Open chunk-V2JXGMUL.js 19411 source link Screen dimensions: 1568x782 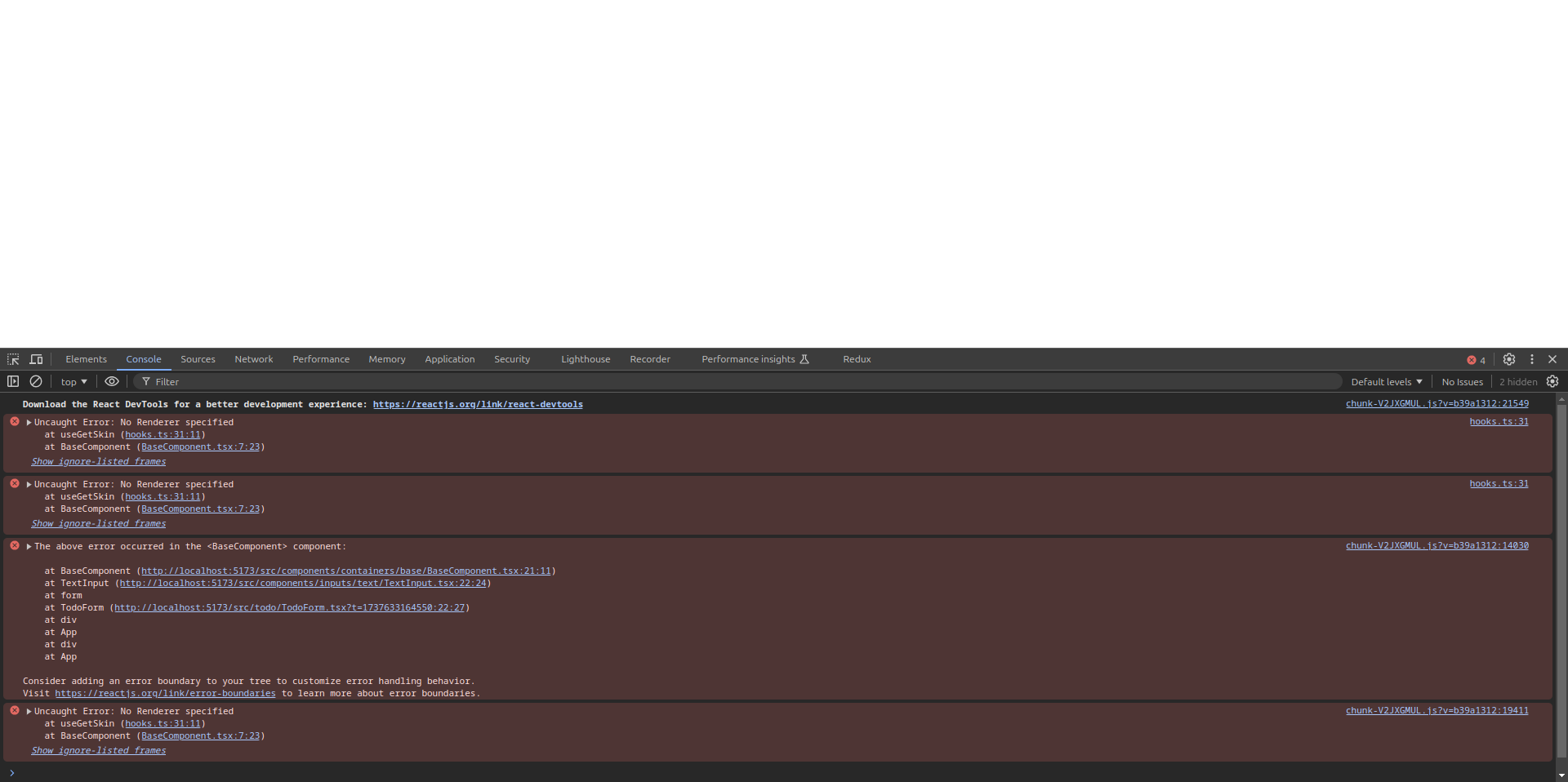pyautogui.click(x=1437, y=711)
